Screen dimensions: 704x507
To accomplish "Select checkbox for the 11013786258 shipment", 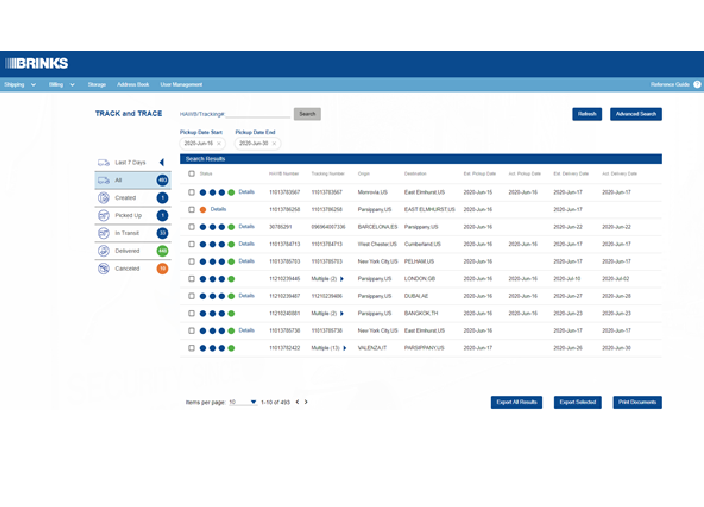I will [192, 209].
